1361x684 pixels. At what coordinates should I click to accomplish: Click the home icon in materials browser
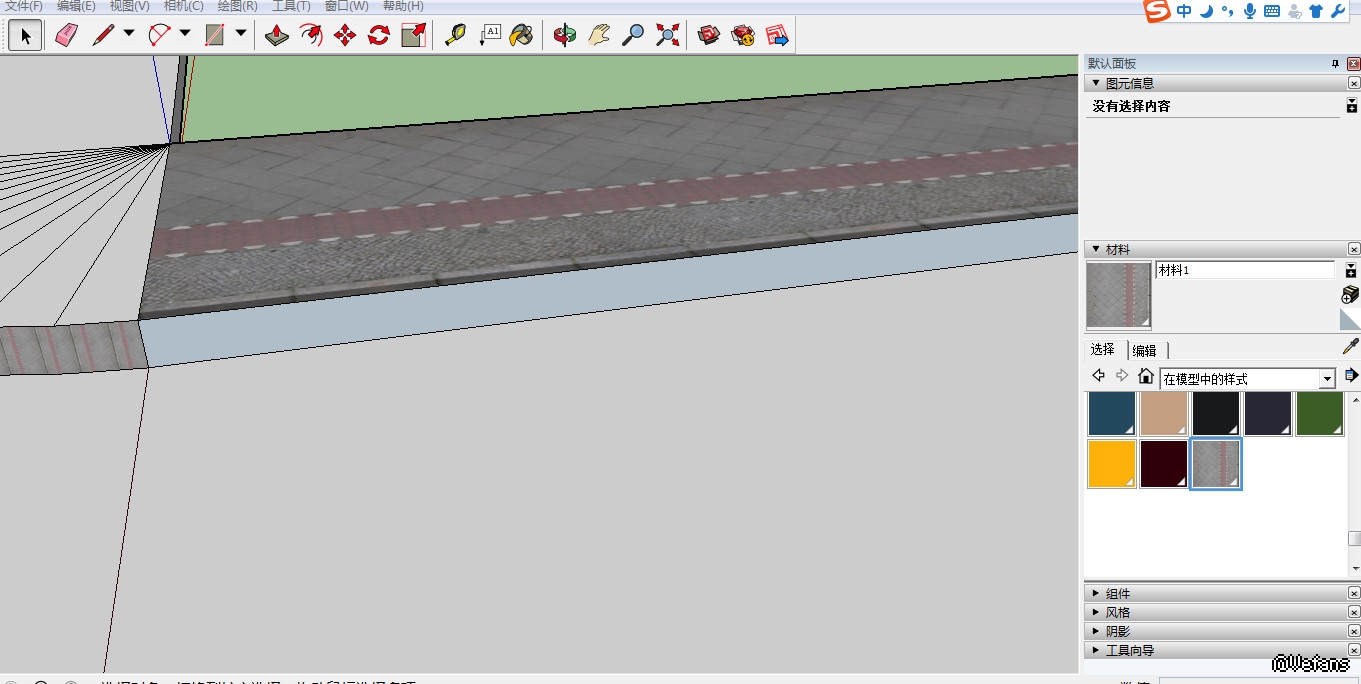tap(1146, 376)
